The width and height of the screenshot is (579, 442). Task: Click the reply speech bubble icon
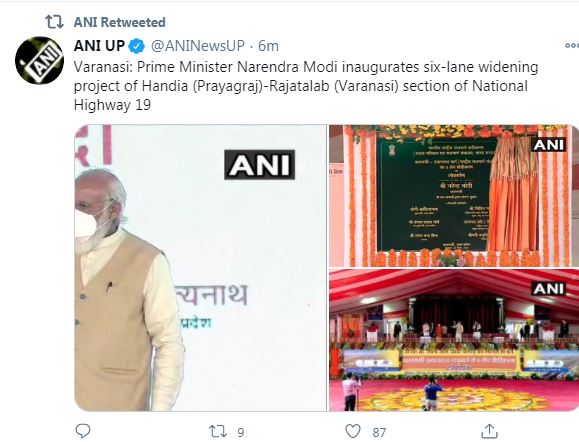click(x=83, y=431)
